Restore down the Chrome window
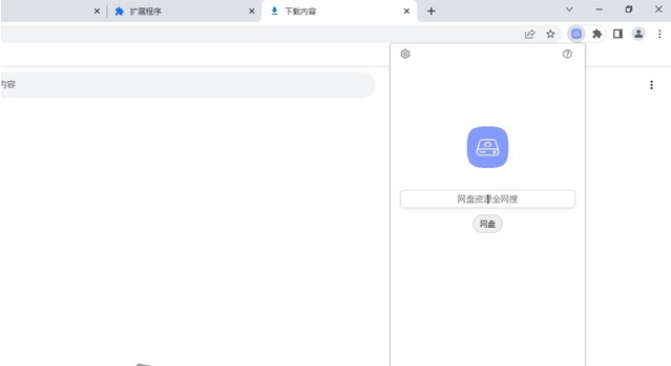671x366 pixels. 629,9
